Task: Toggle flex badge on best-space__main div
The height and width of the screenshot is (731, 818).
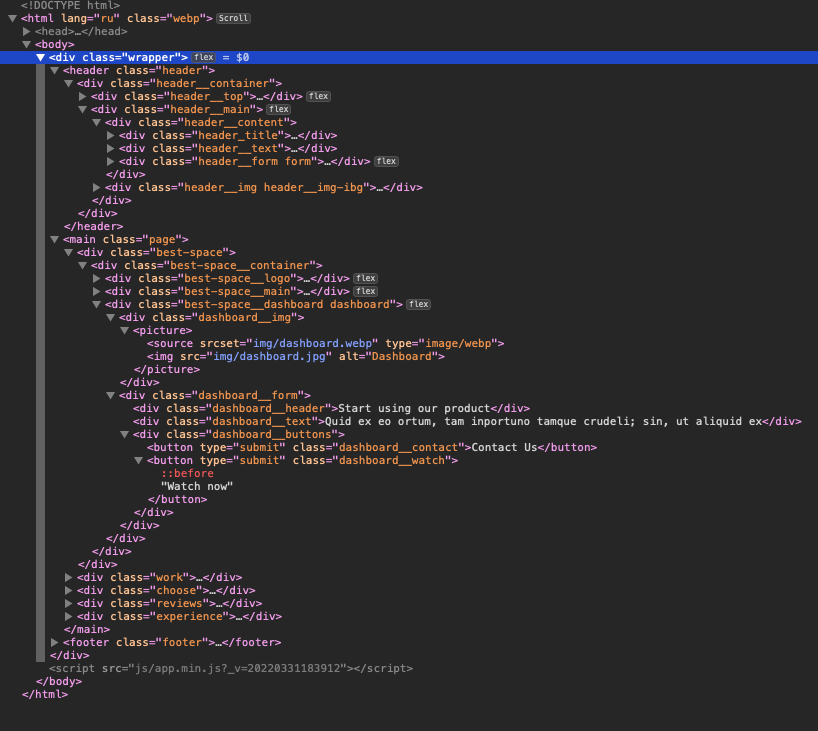Action: point(365,292)
